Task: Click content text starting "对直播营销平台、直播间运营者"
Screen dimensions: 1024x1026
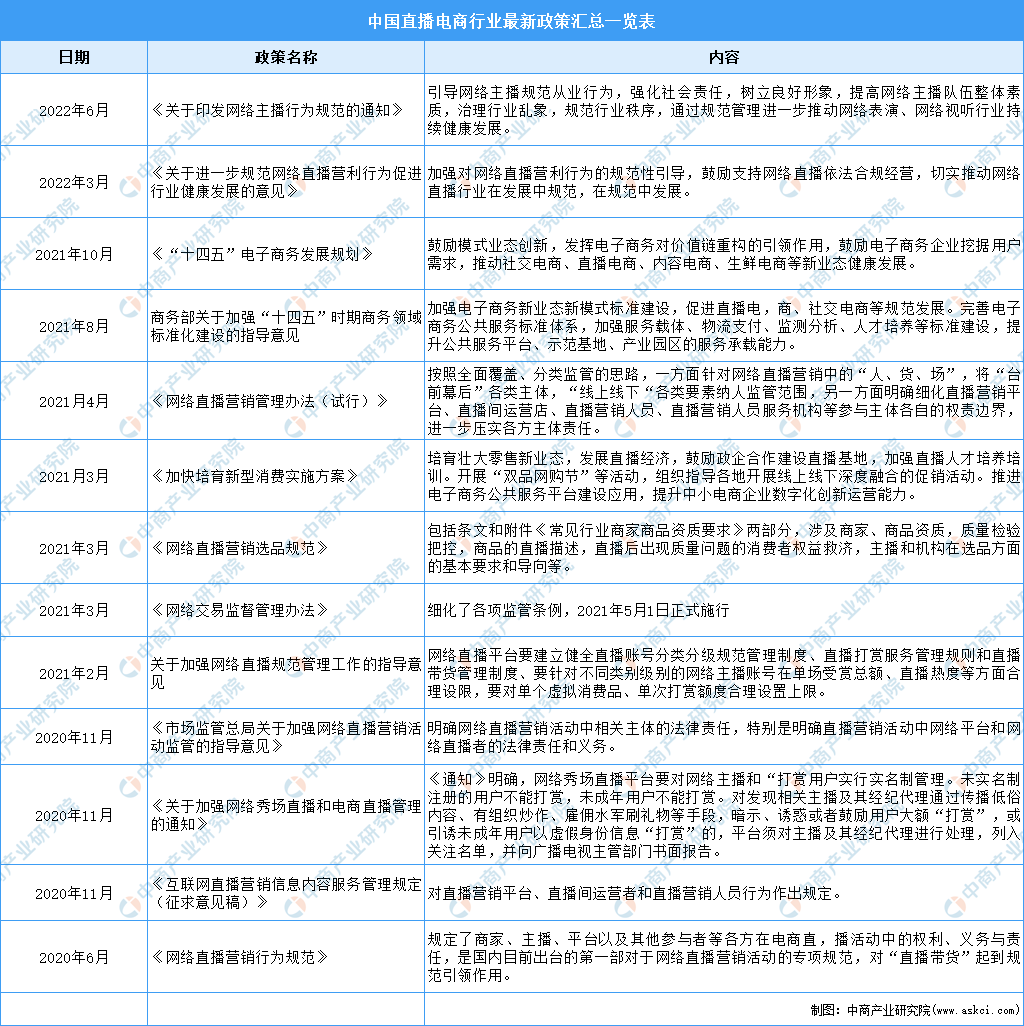Action: [x=634, y=893]
